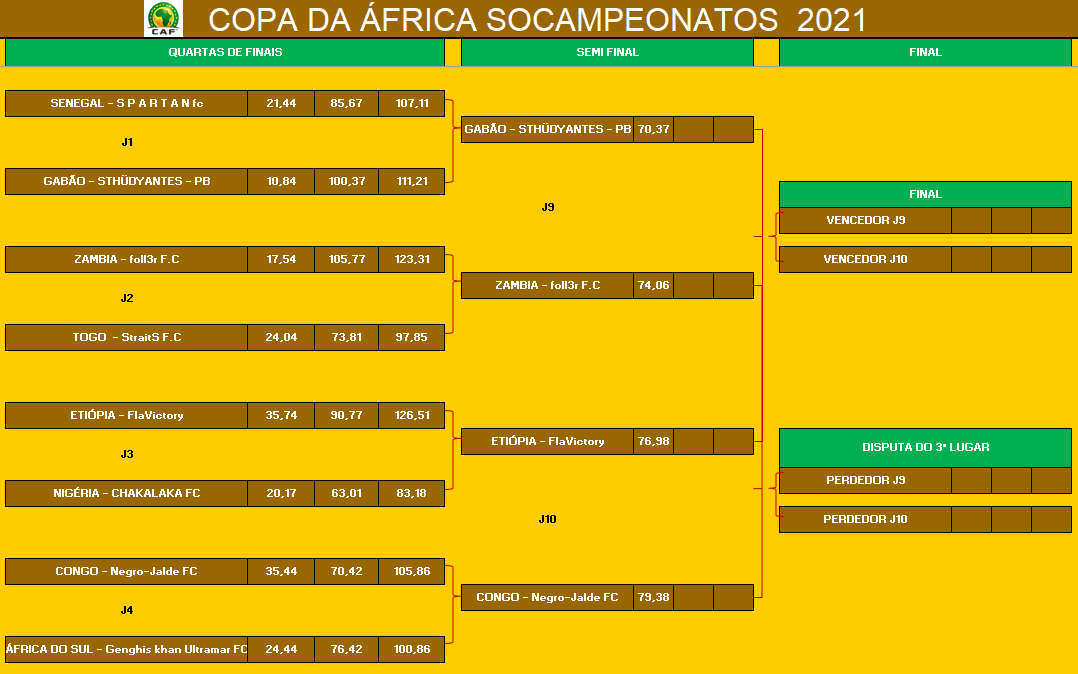Screen dimensions: 1078x674
Task: Select the VENCEDOR J9 cell
Action: pyautogui.click(x=865, y=221)
